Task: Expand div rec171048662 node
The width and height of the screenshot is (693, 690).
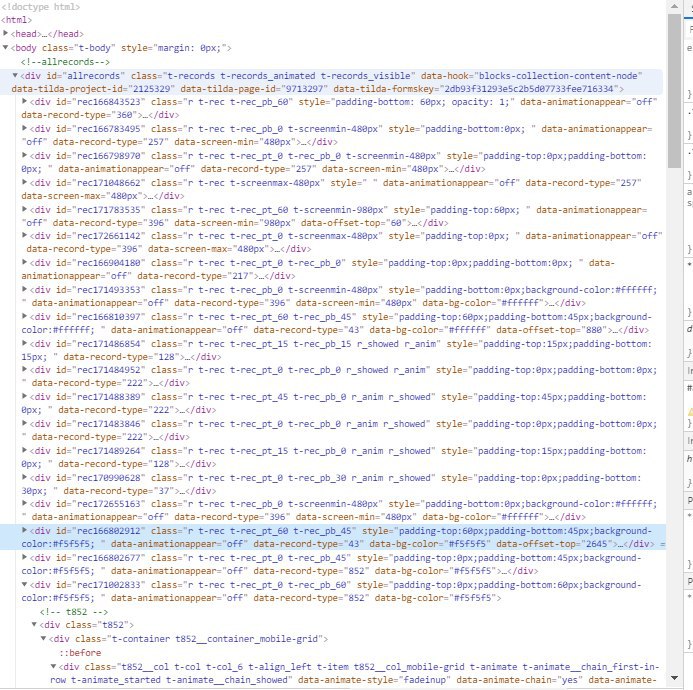Action: click(x=25, y=182)
